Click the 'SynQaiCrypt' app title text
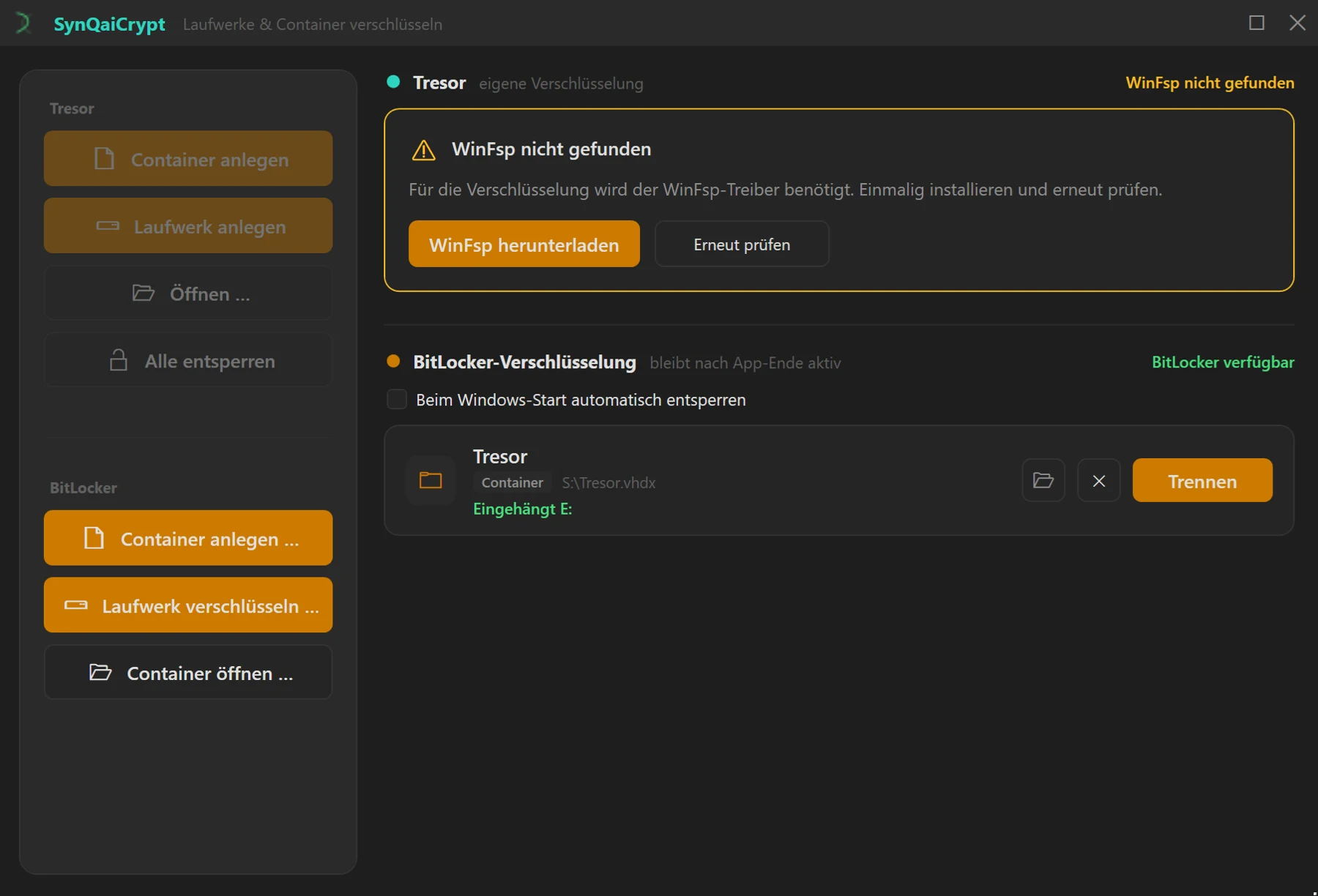Viewport: 1318px width, 896px height. 110,24
